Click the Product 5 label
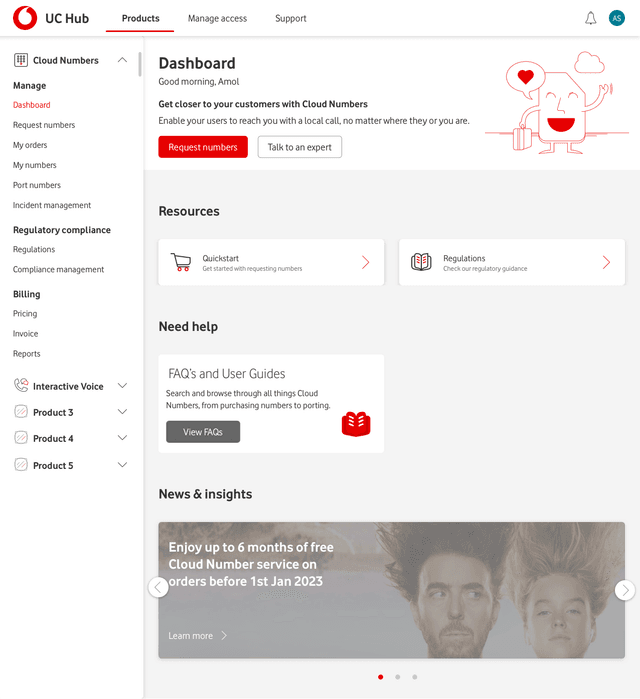Image resolution: width=640 pixels, height=699 pixels. tap(53, 465)
